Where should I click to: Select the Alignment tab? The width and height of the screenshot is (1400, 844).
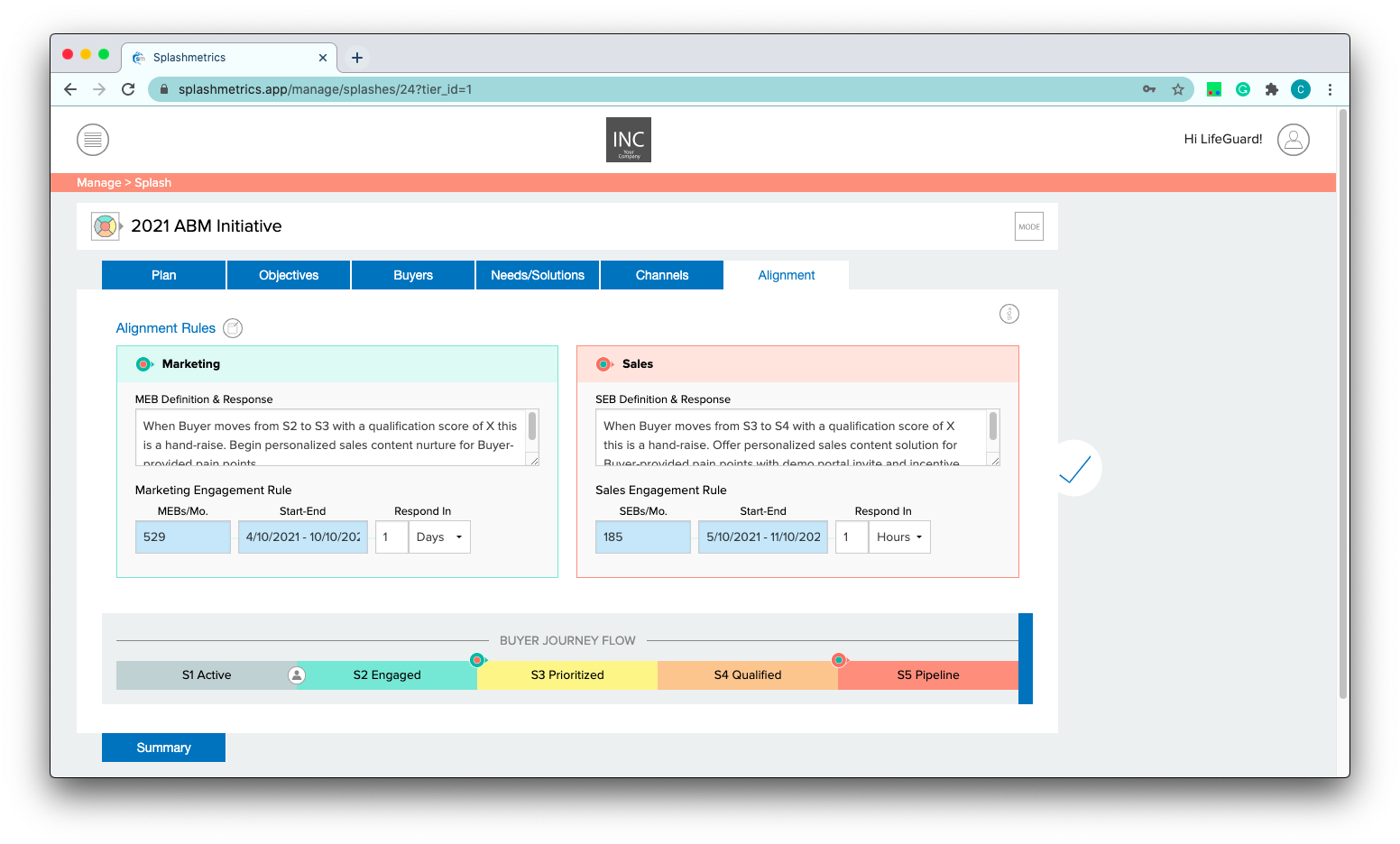tap(787, 275)
